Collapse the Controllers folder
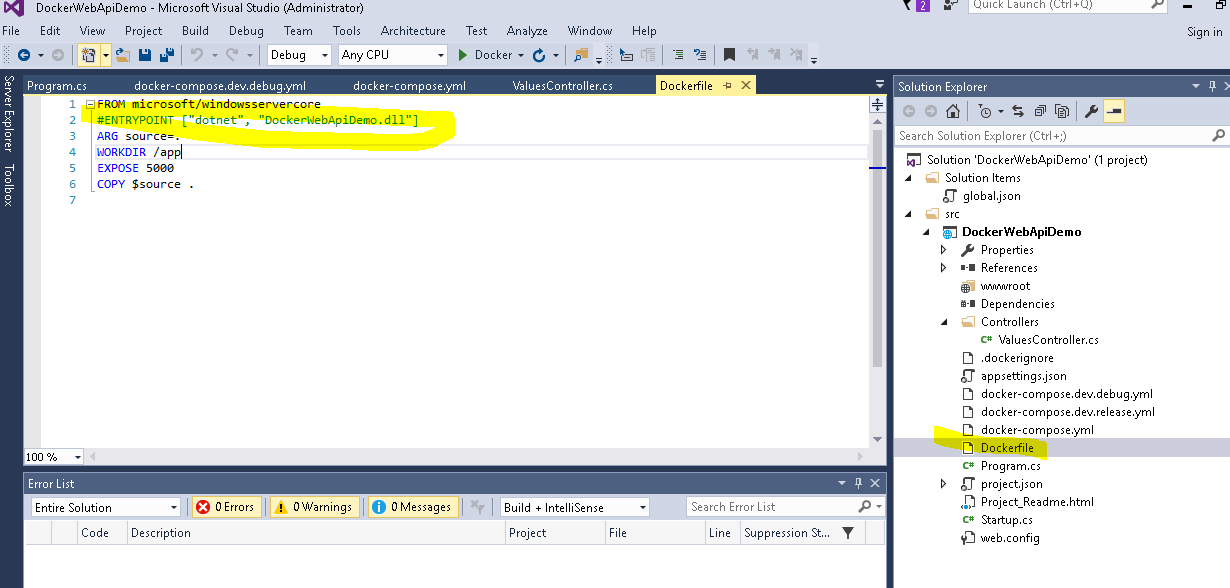The height and width of the screenshot is (588, 1230). pyautogui.click(x=944, y=322)
